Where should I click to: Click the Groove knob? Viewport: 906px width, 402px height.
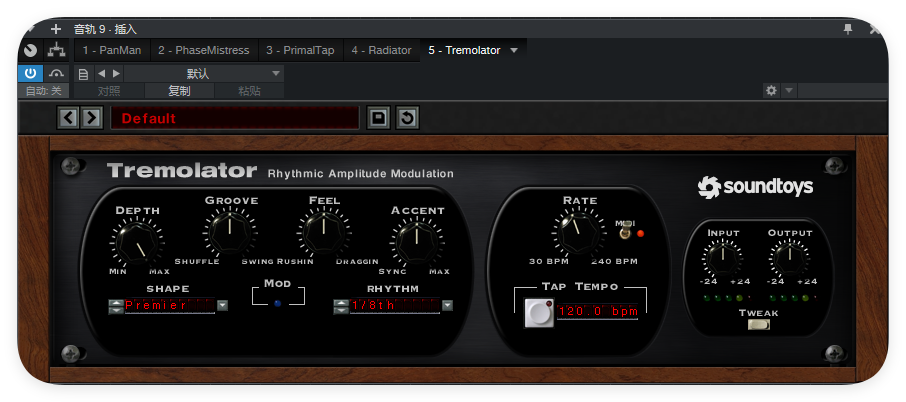click(x=230, y=232)
